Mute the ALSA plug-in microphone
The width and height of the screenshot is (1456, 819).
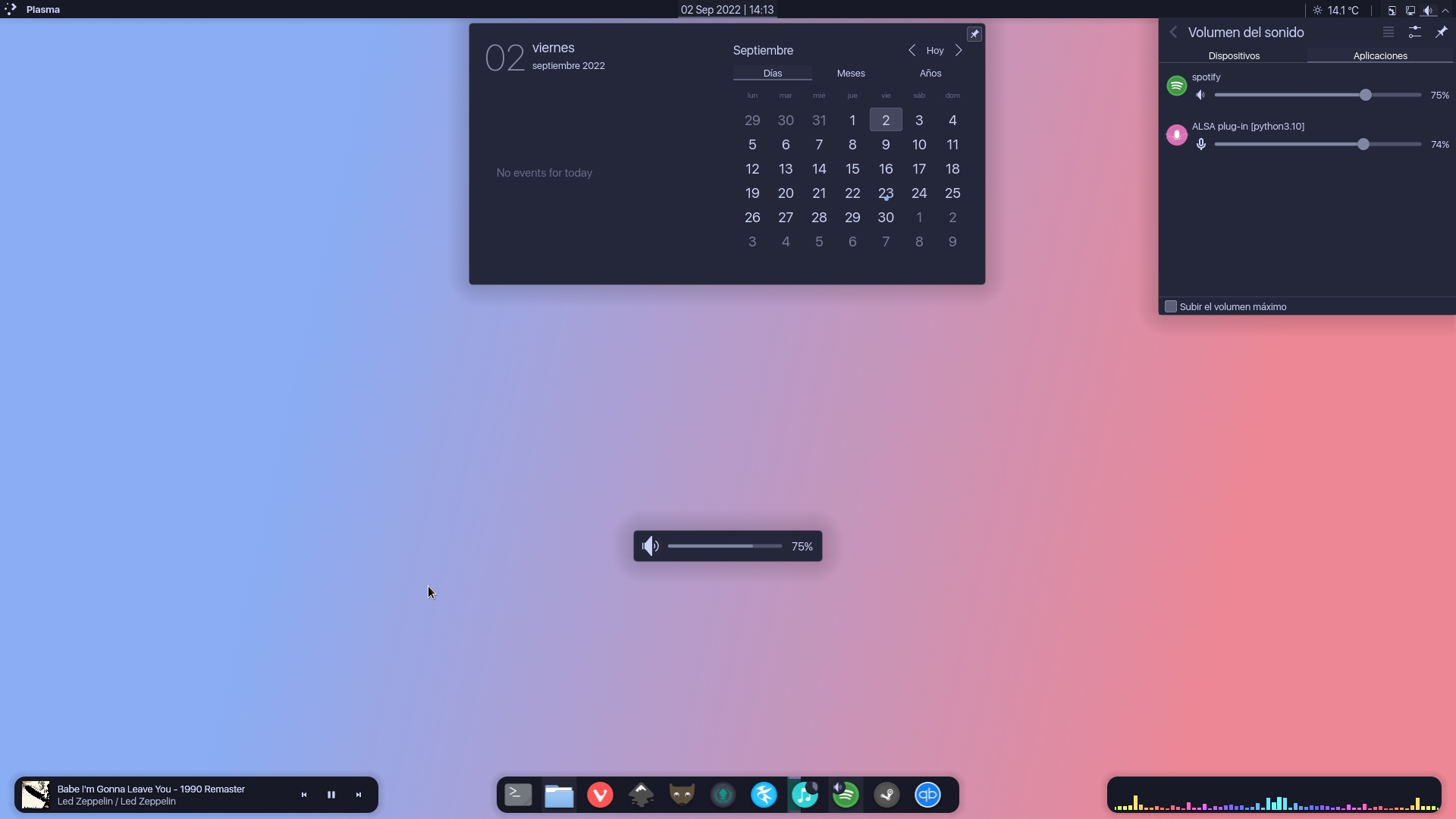tap(1202, 144)
